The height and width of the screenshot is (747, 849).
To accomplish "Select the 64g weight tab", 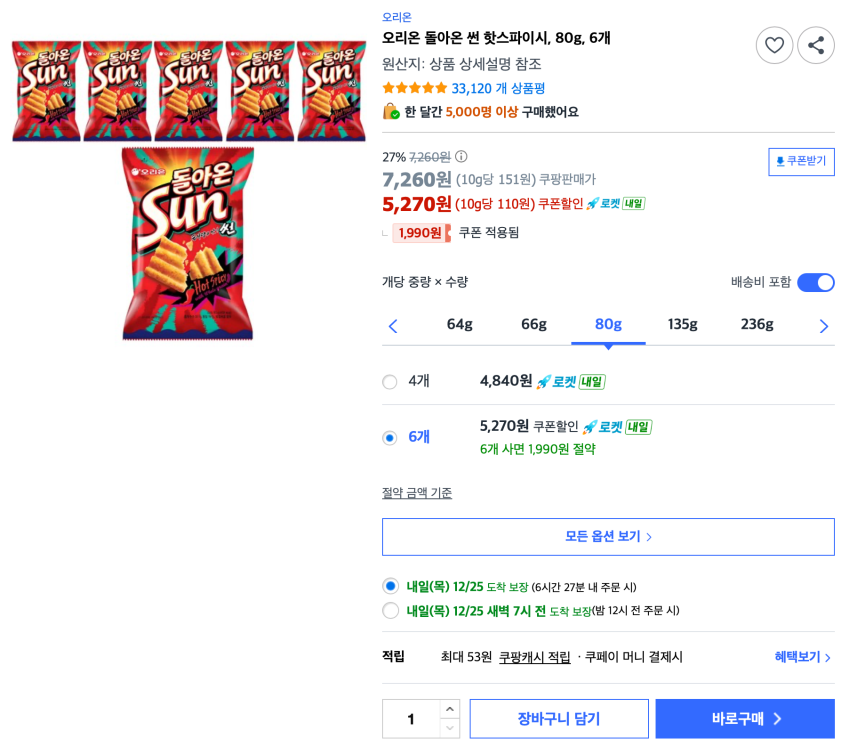I will coord(460,324).
